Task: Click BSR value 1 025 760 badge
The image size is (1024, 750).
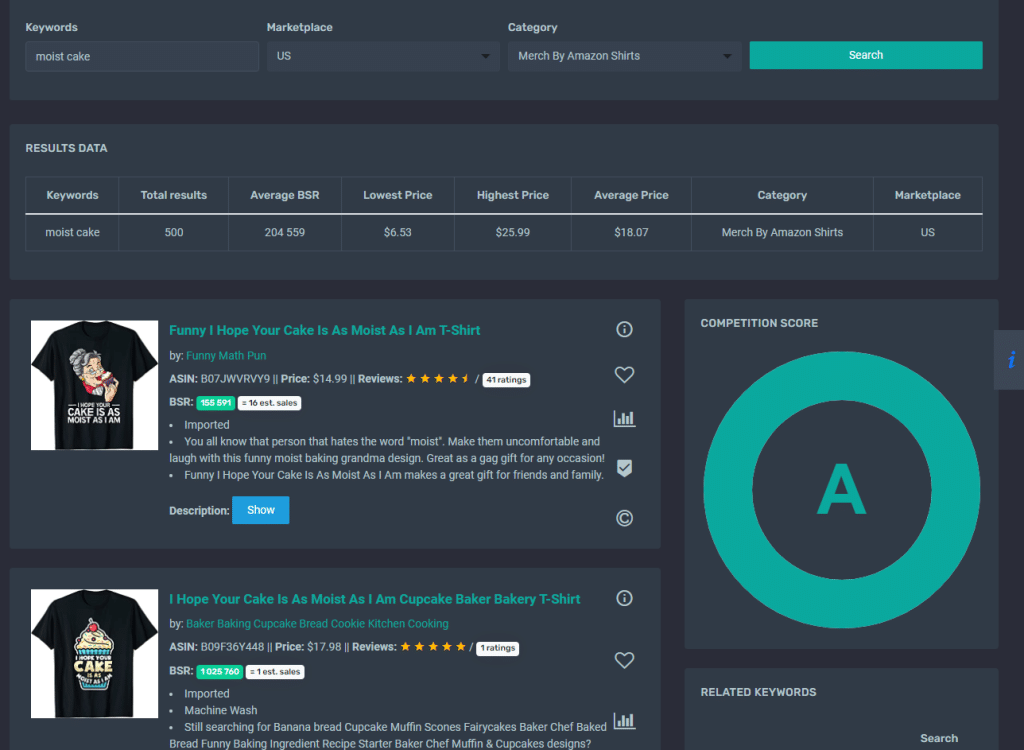Action: tap(219, 672)
